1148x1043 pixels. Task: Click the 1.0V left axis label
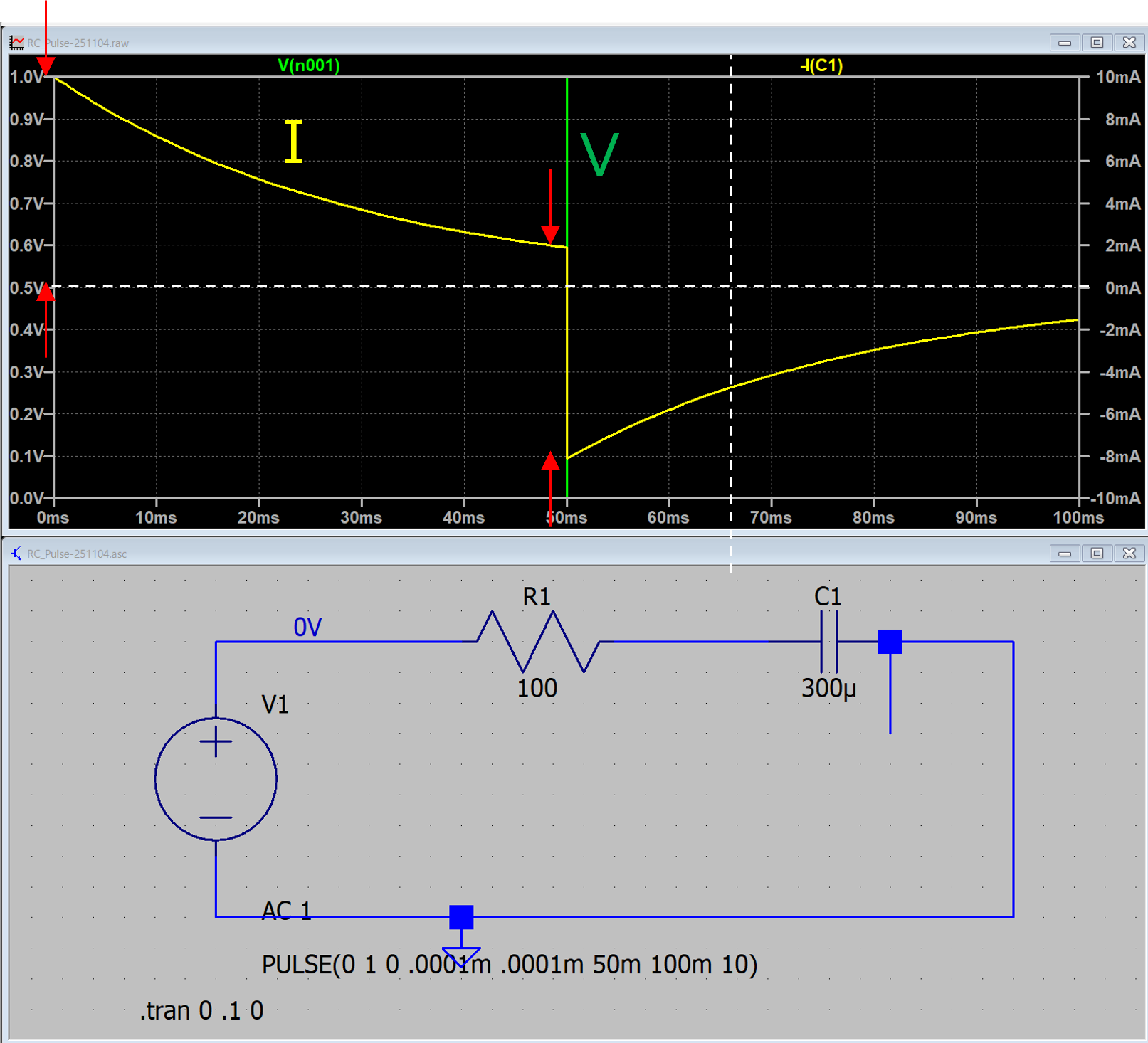[27, 77]
